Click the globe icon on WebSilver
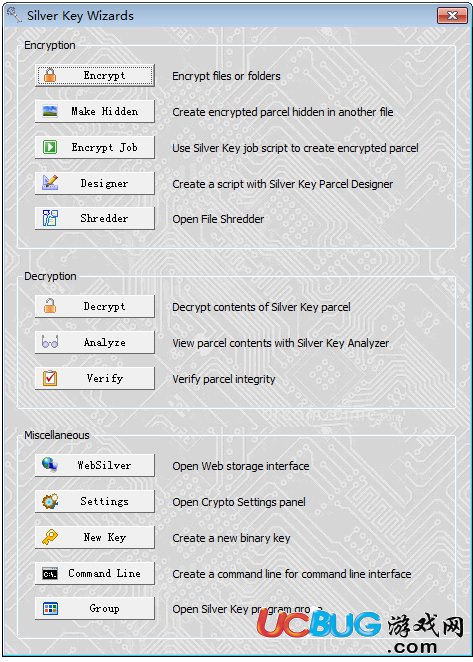The image size is (473, 662). tap(50, 465)
